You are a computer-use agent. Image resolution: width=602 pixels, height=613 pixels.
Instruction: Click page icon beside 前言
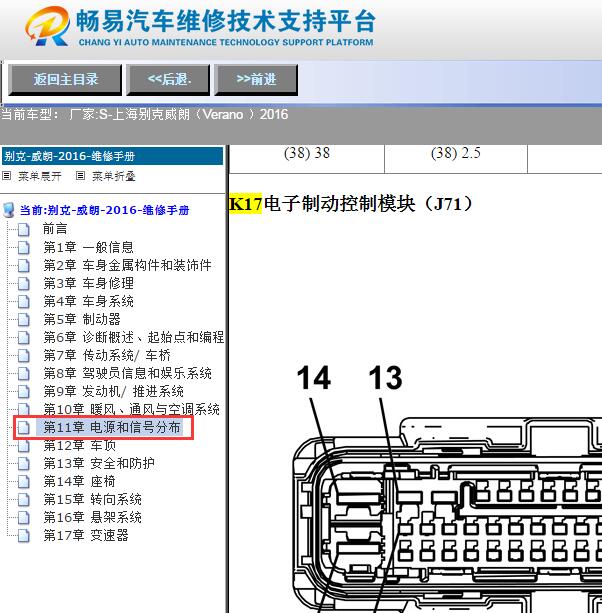(x=23, y=229)
